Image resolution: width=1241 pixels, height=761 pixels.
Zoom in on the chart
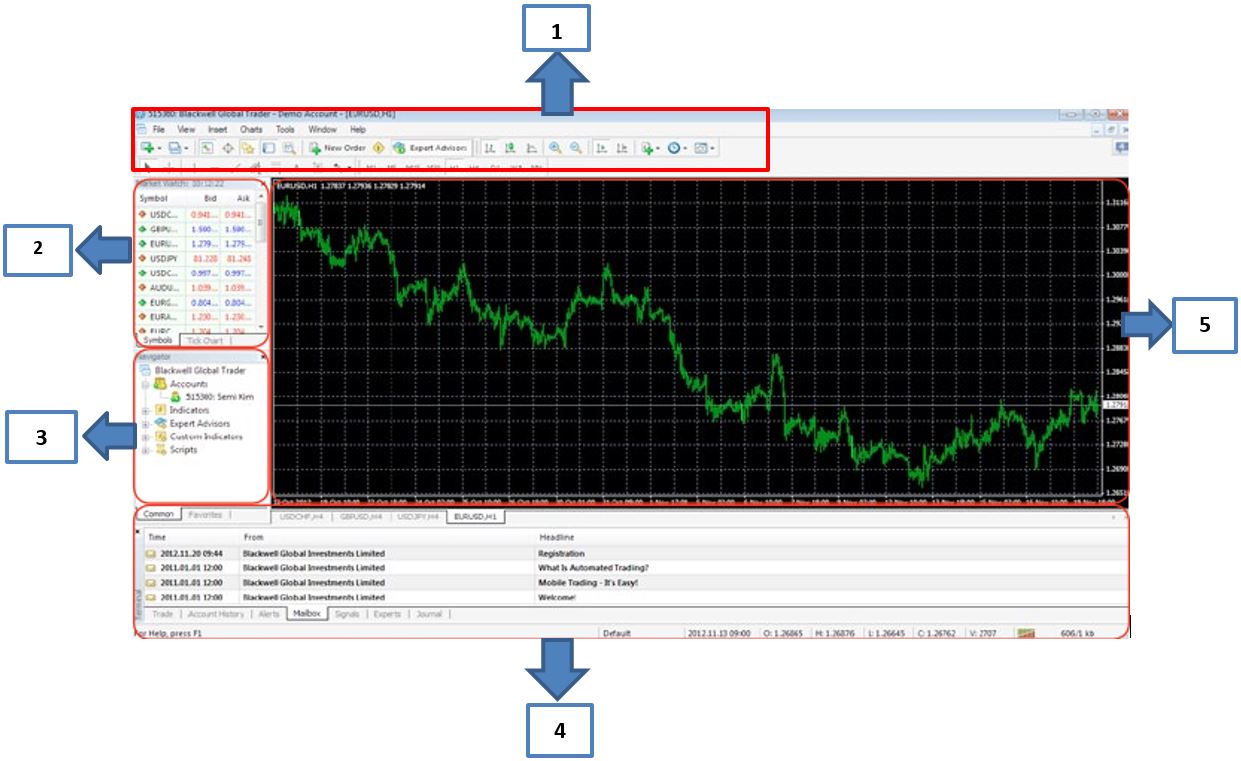coord(555,148)
